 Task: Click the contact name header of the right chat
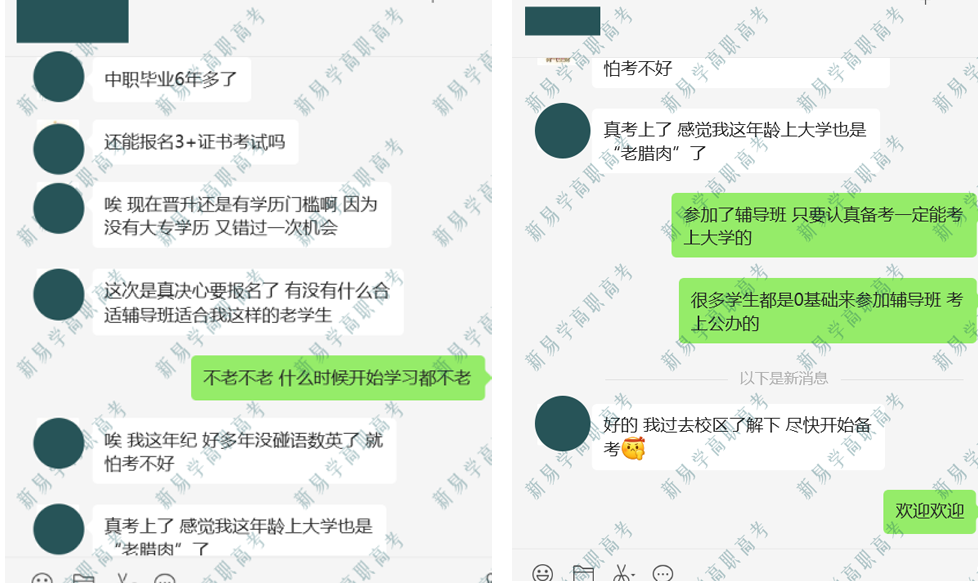click(x=563, y=21)
